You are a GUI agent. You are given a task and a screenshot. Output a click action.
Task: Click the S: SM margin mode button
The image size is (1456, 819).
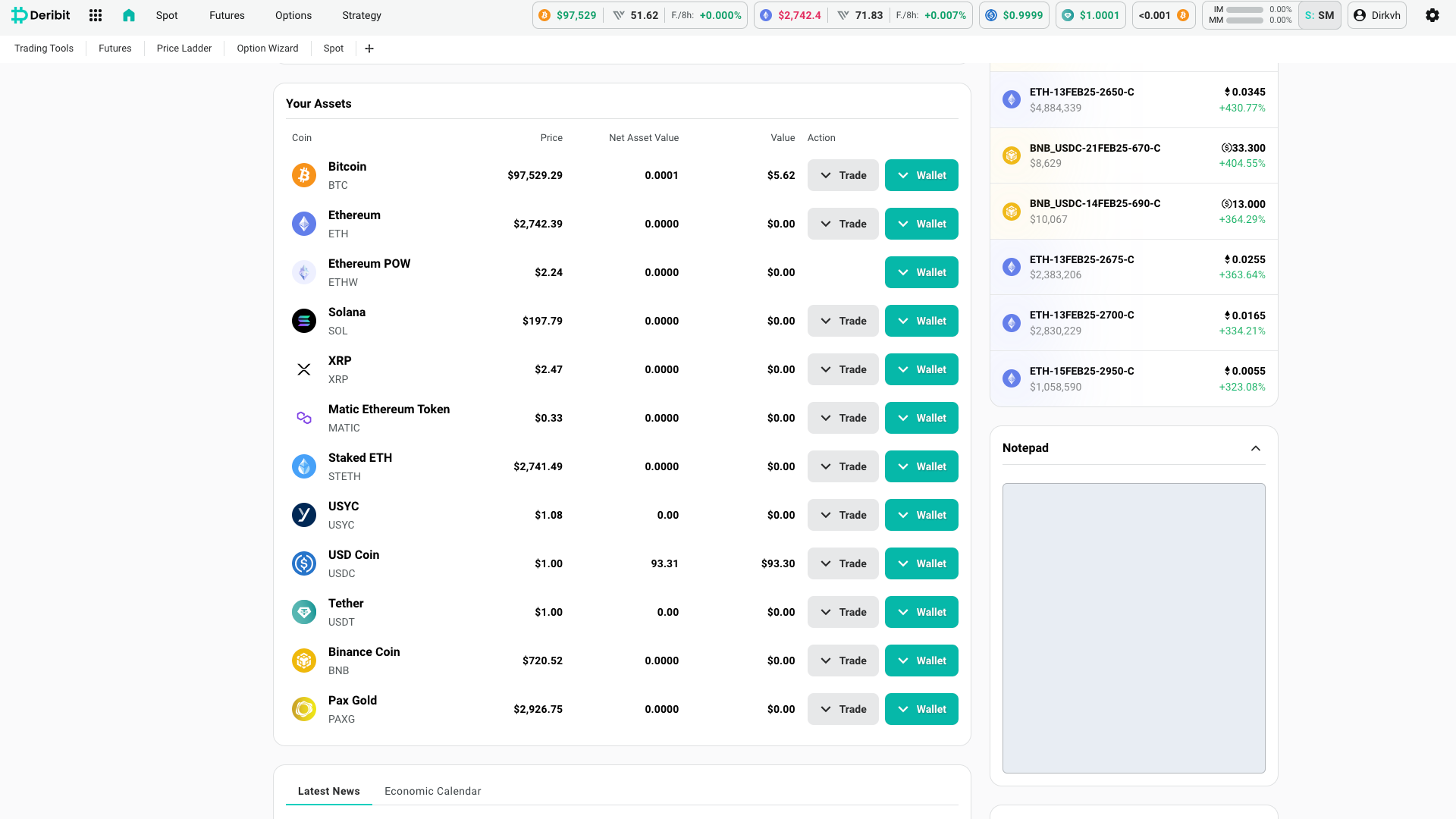1319,15
